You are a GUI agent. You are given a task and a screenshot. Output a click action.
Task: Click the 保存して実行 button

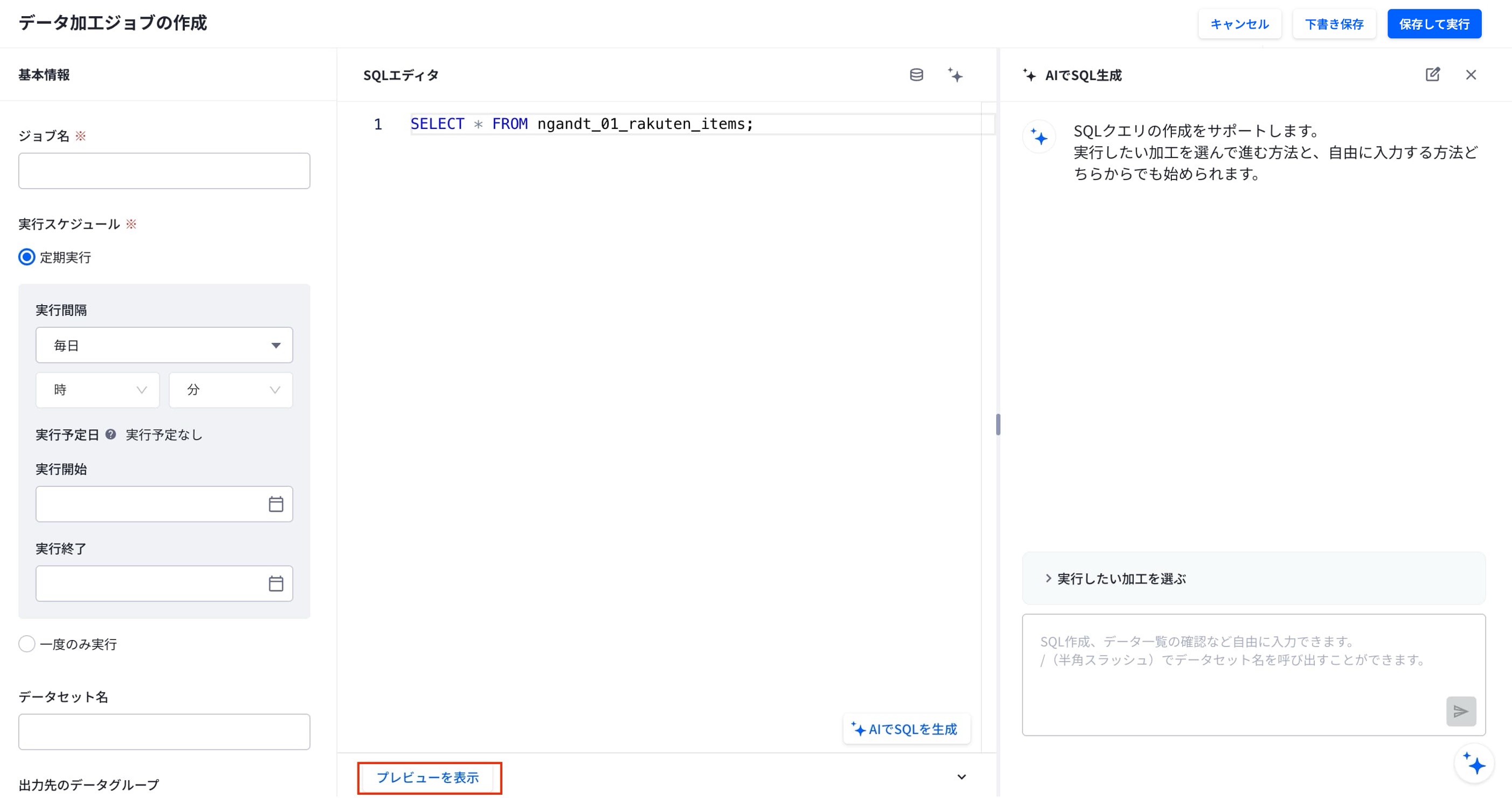pyautogui.click(x=1434, y=24)
